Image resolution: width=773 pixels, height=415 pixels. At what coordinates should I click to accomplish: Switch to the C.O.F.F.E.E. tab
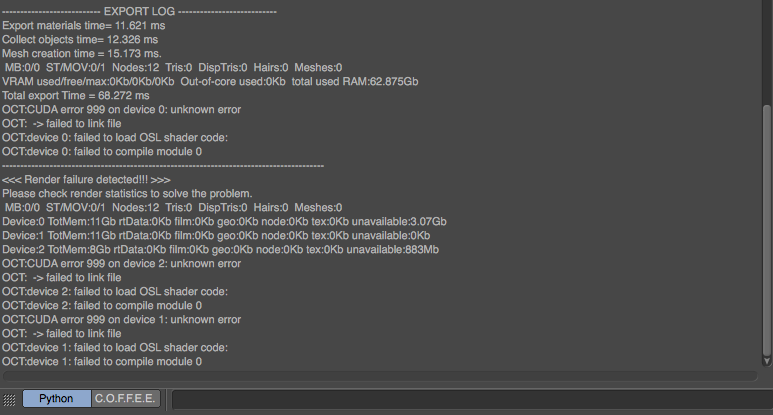[x=125, y=398]
